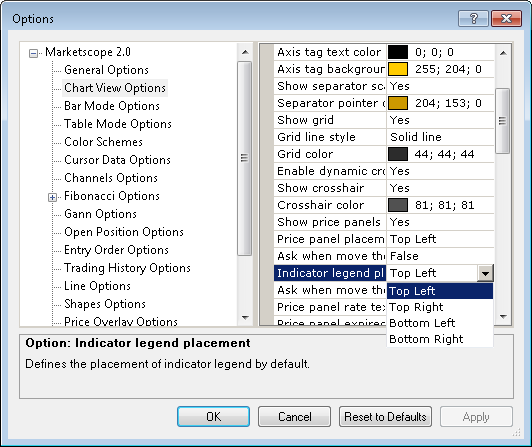Click the Show separator scale Yes value
This screenshot has height=447, width=532.
[440, 86]
